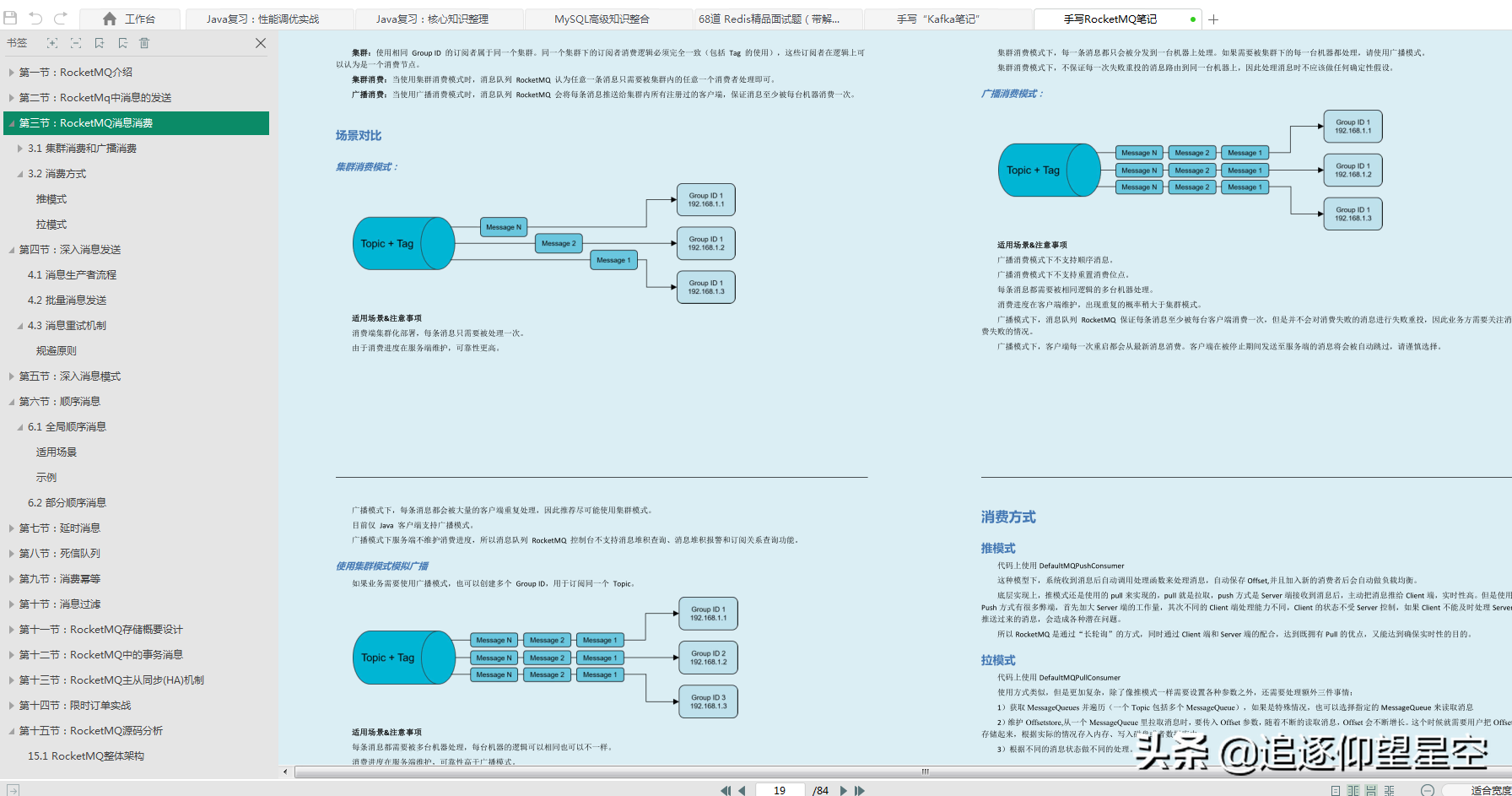Click sidebar toggle icon at bottom-left
The height and width of the screenshot is (796, 1512).
tap(13, 790)
